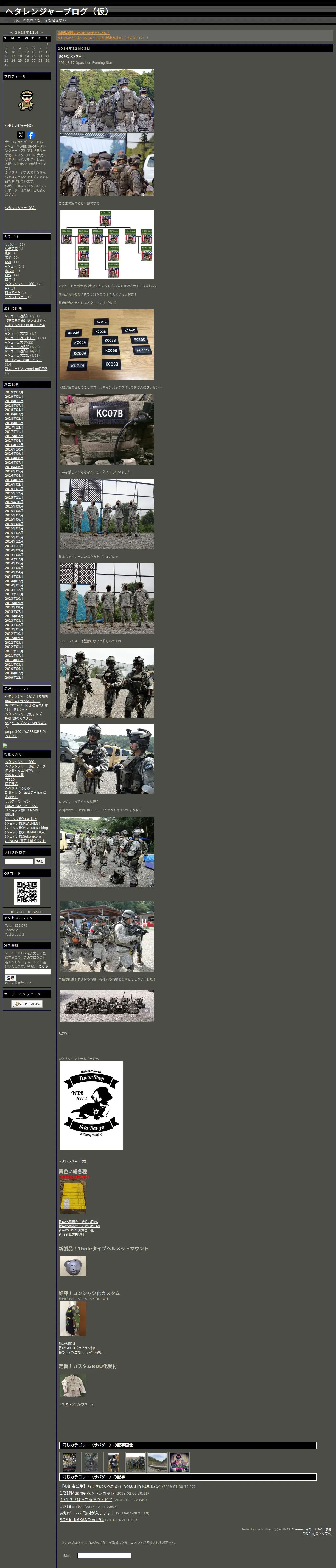Open the 2019年03月 archive link

point(14,392)
